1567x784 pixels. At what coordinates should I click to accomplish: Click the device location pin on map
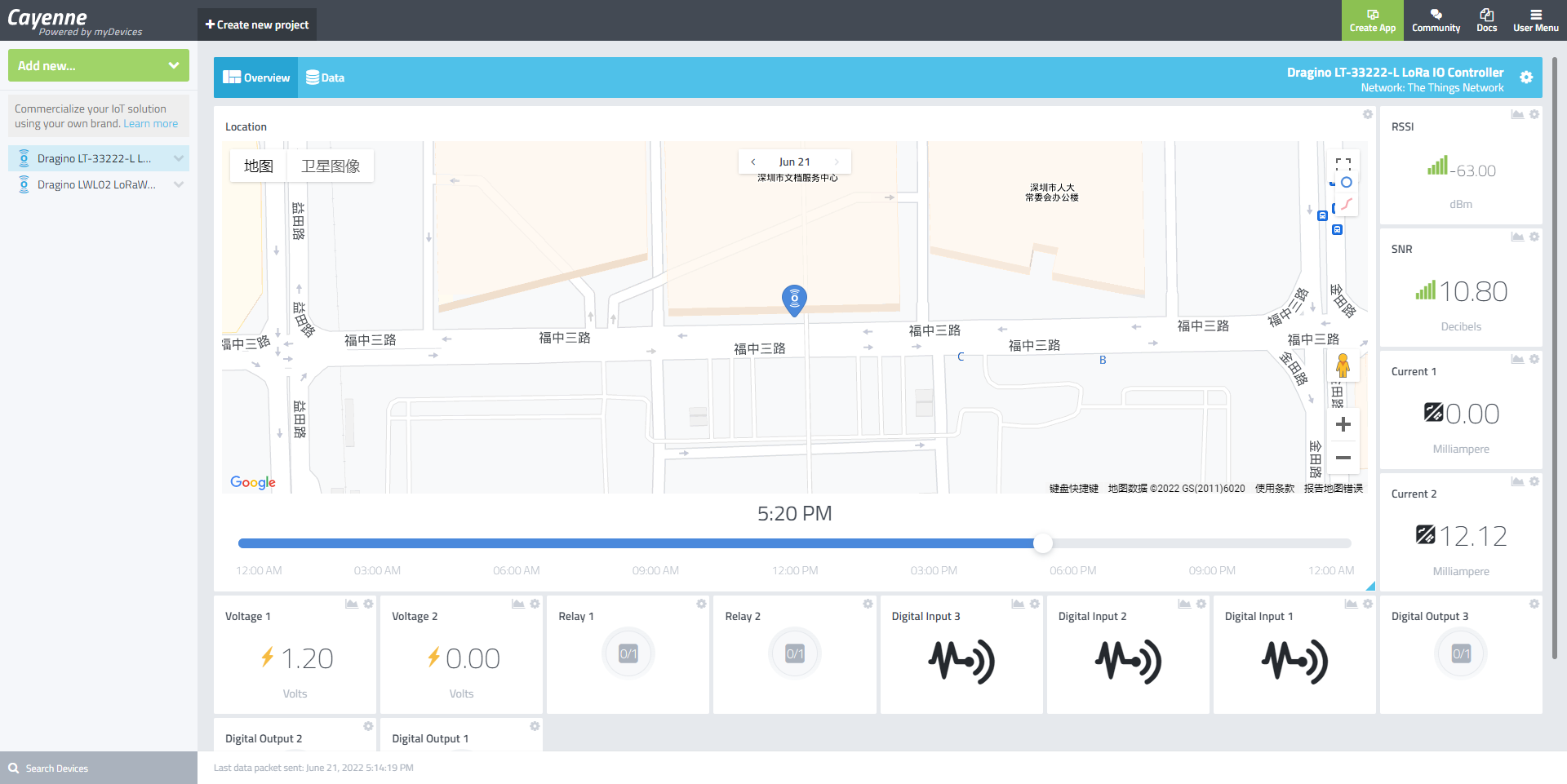tap(794, 300)
